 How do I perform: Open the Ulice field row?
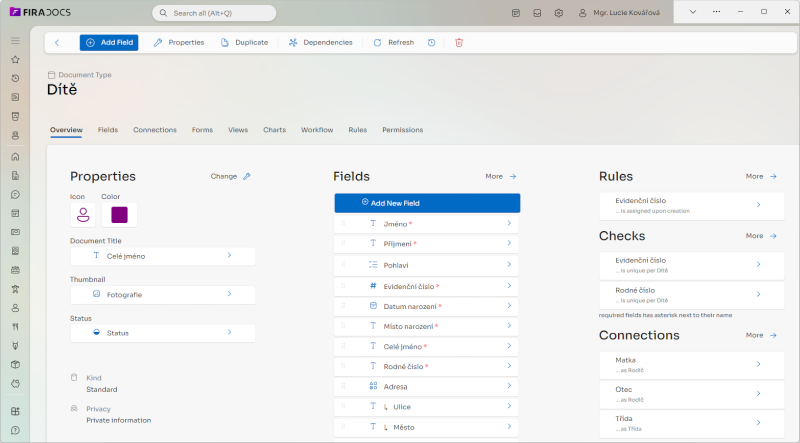click(426, 407)
